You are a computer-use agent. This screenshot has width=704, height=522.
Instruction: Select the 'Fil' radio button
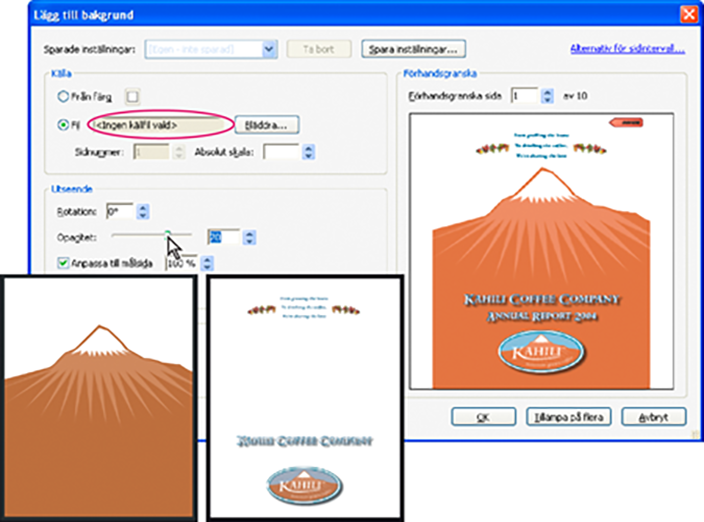tap(63, 124)
